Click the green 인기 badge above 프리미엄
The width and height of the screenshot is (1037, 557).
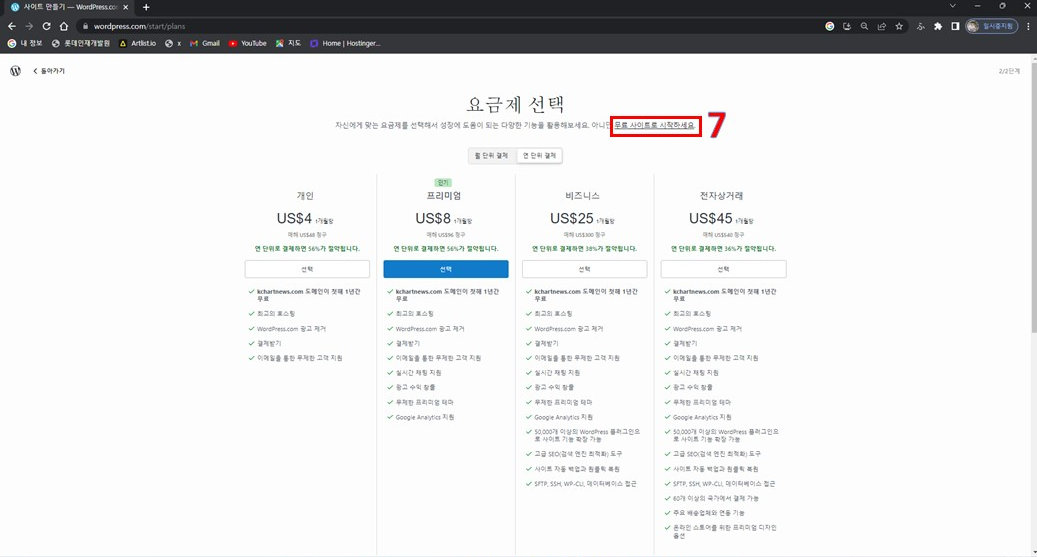pyautogui.click(x=443, y=183)
